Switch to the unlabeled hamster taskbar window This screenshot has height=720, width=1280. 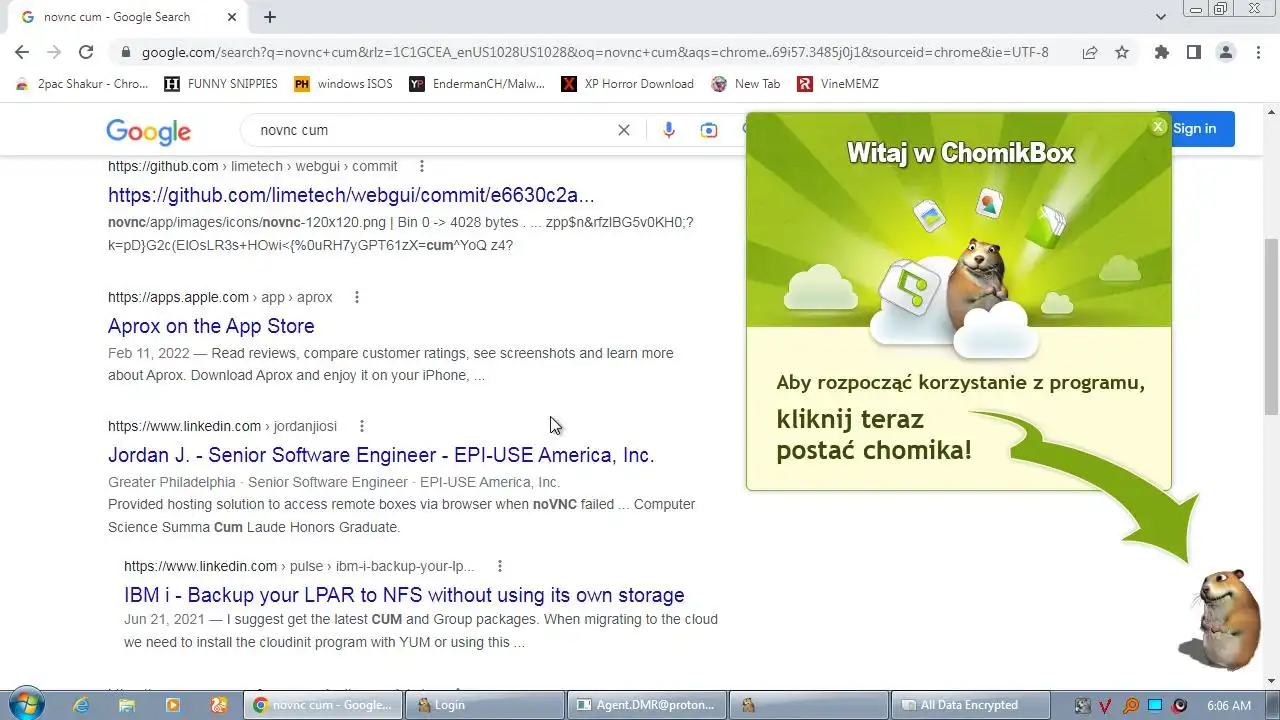(809, 705)
